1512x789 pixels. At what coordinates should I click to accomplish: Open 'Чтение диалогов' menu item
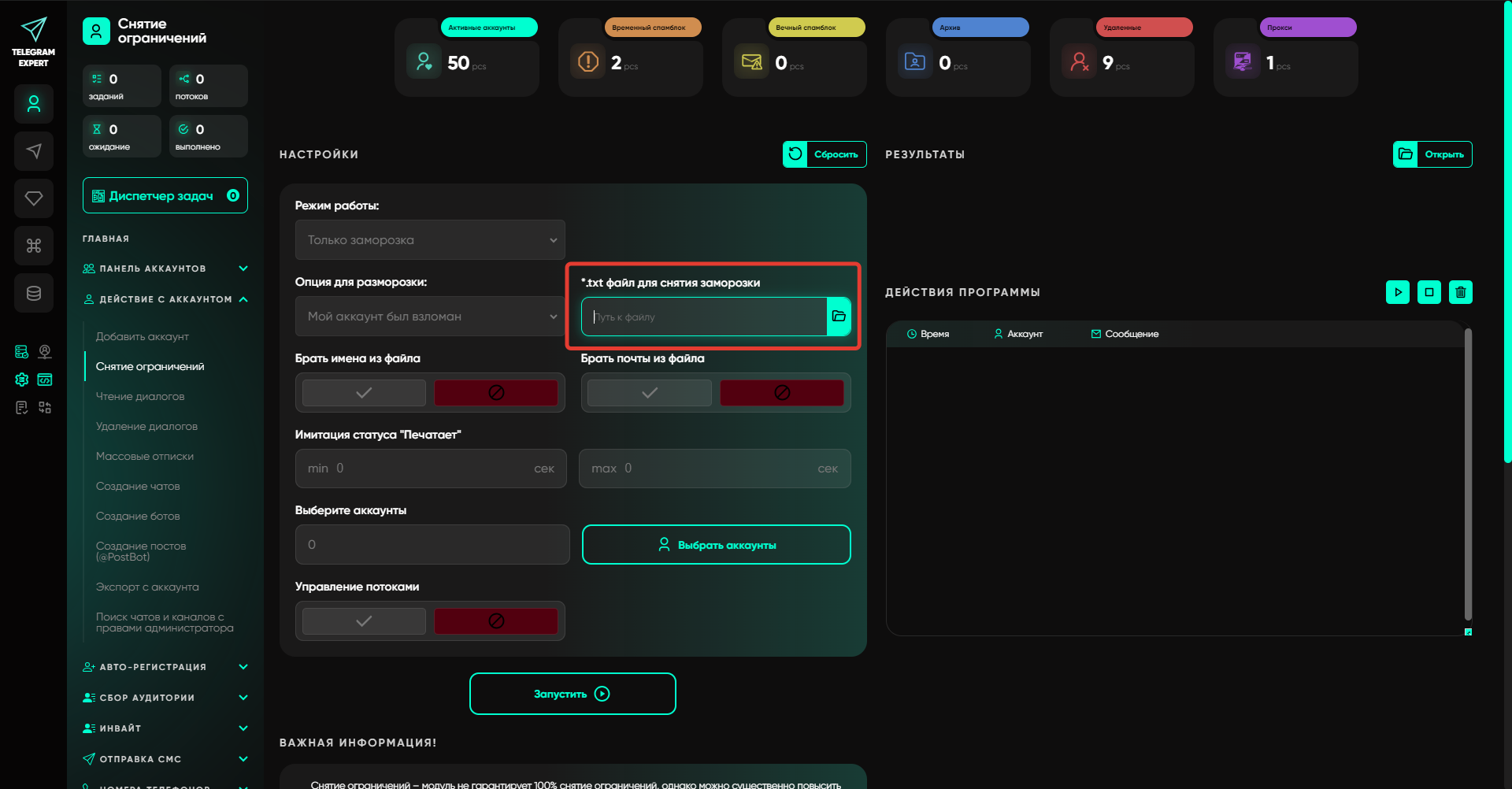coord(140,397)
